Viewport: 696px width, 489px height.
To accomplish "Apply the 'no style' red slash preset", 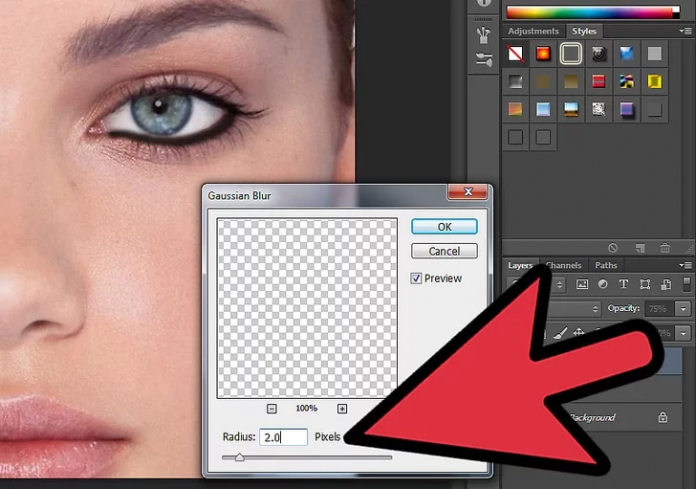I will click(515, 54).
